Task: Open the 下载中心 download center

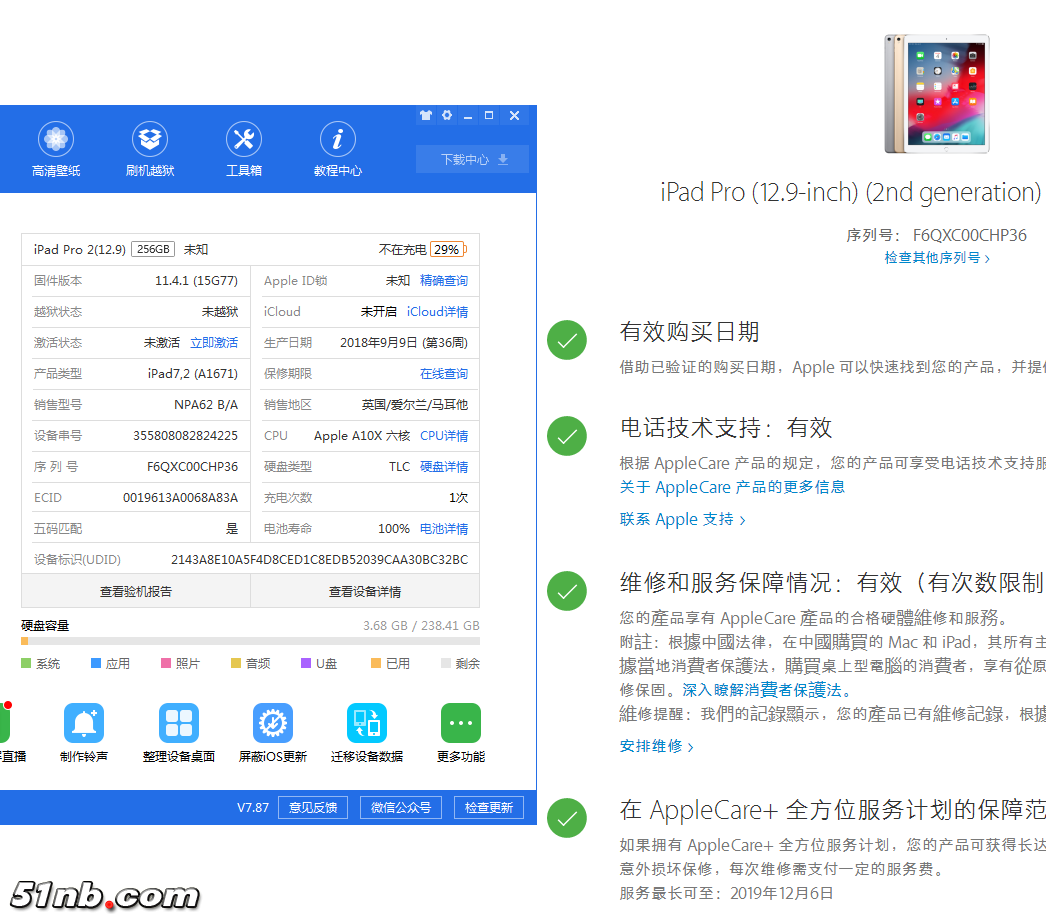Action: coord(472,159)
